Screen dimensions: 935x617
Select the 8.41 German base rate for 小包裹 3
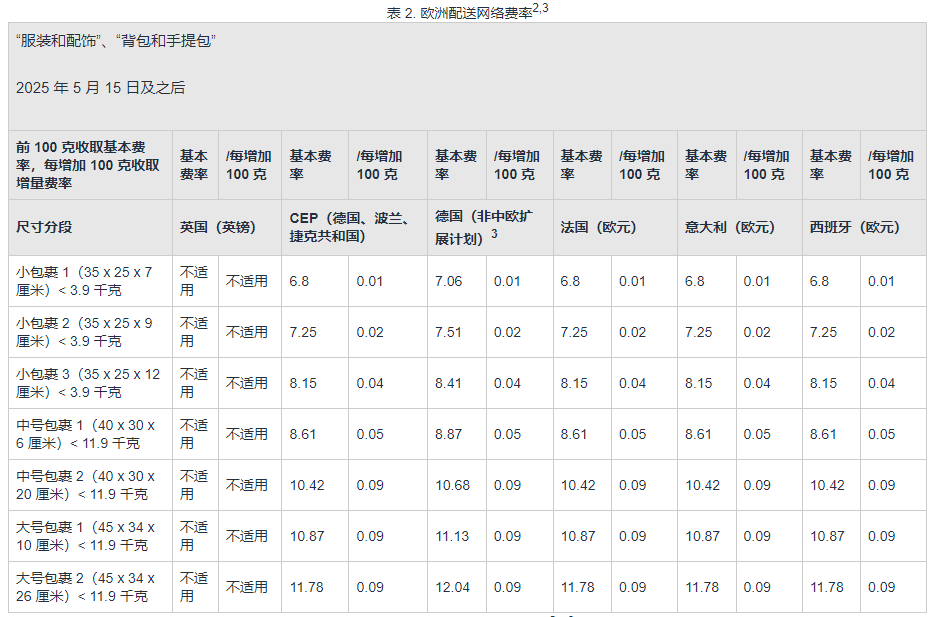click(448, 383)
